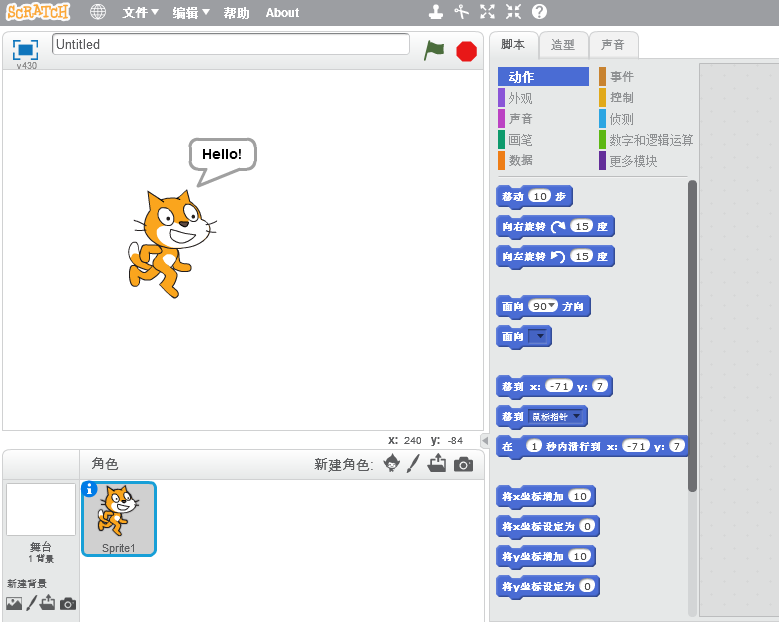Paint a new backdrop
Screen dimensions: 779x622
(32, 603)
